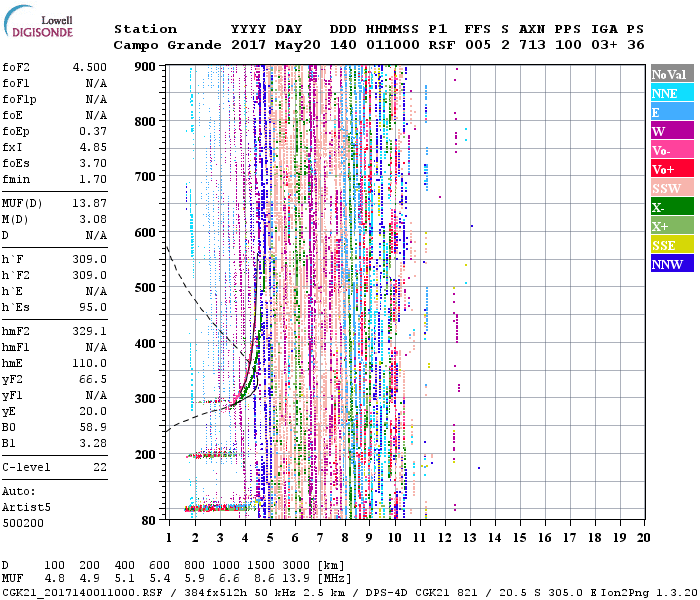Click the fxI value 4.85

tap(93, 147)
